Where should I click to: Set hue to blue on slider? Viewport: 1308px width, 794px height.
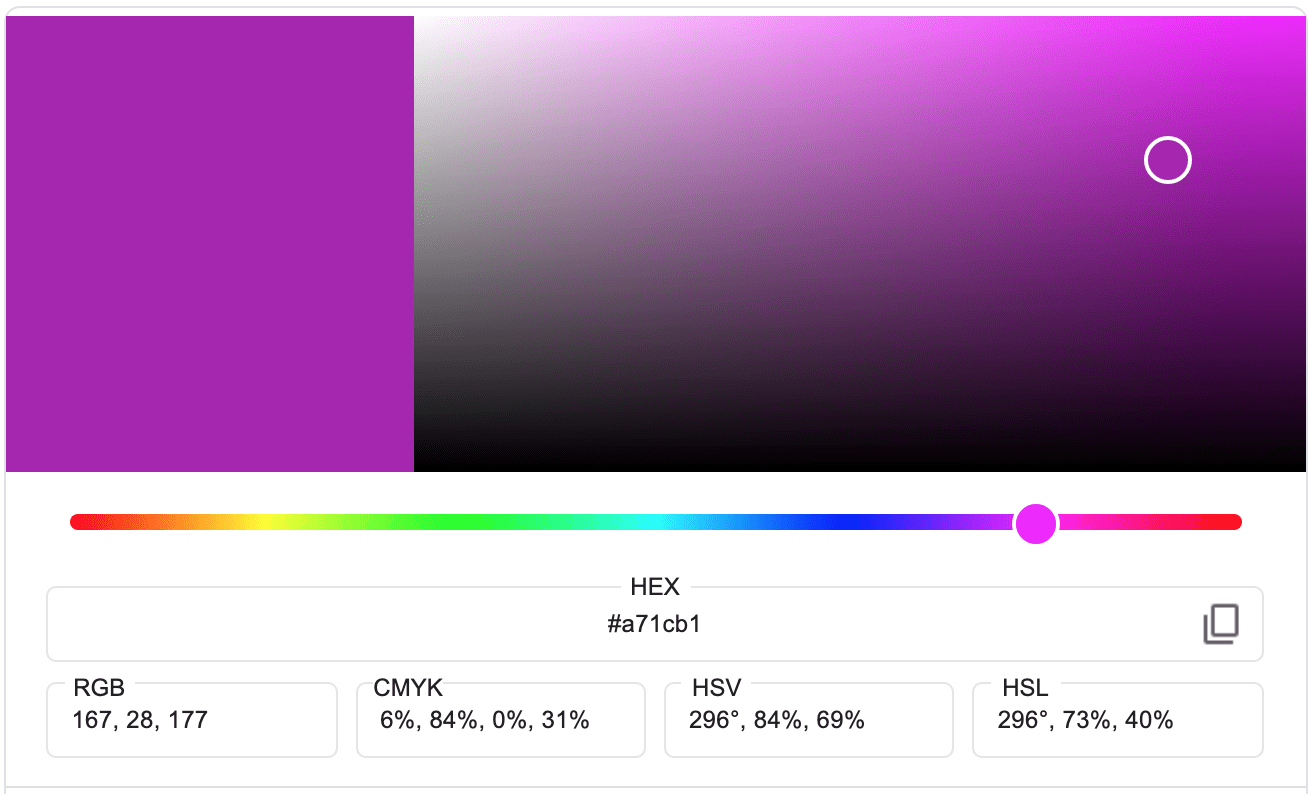(850, 522)
